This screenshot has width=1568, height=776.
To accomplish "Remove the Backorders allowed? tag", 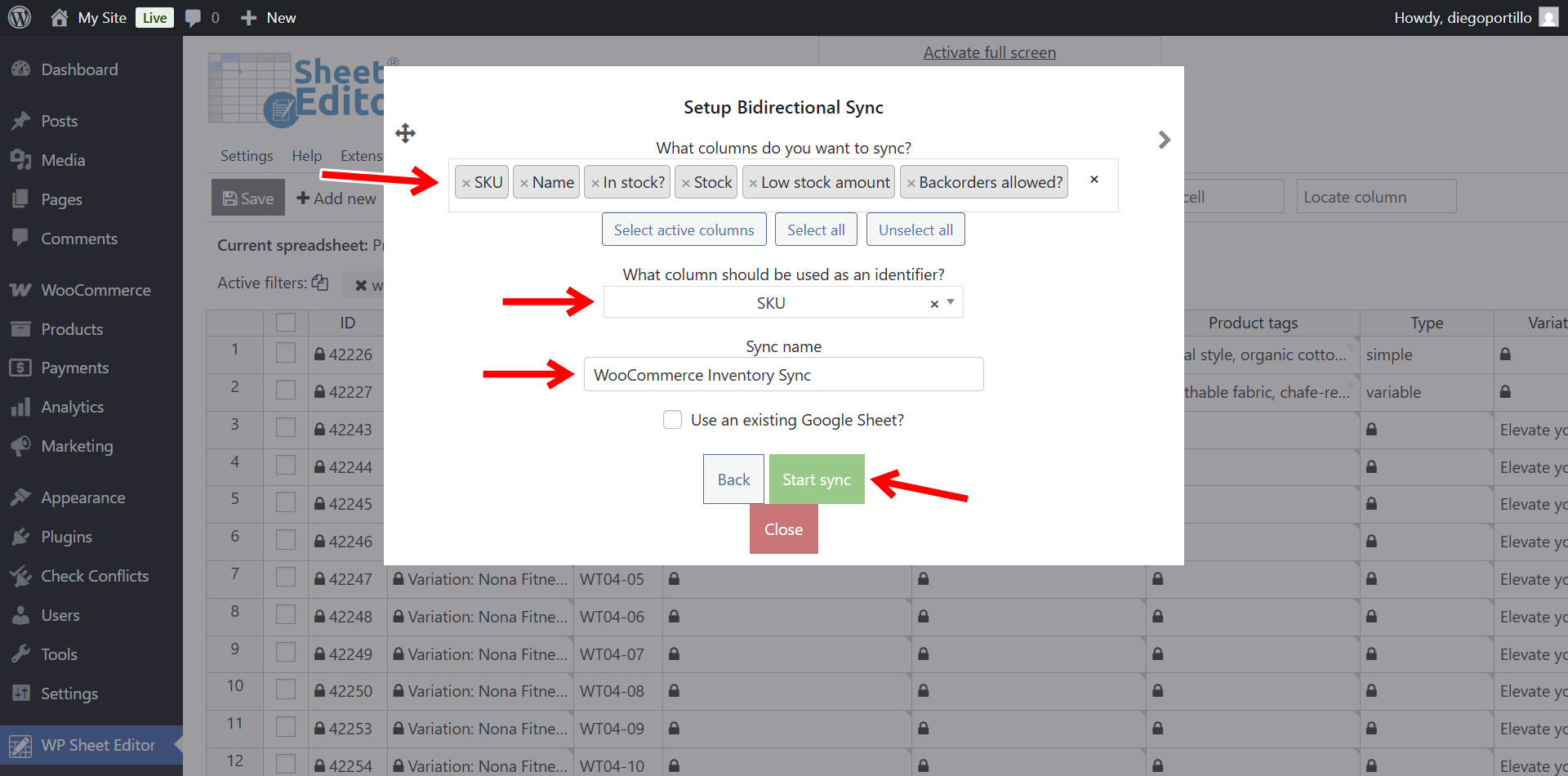I will (911, 183).
